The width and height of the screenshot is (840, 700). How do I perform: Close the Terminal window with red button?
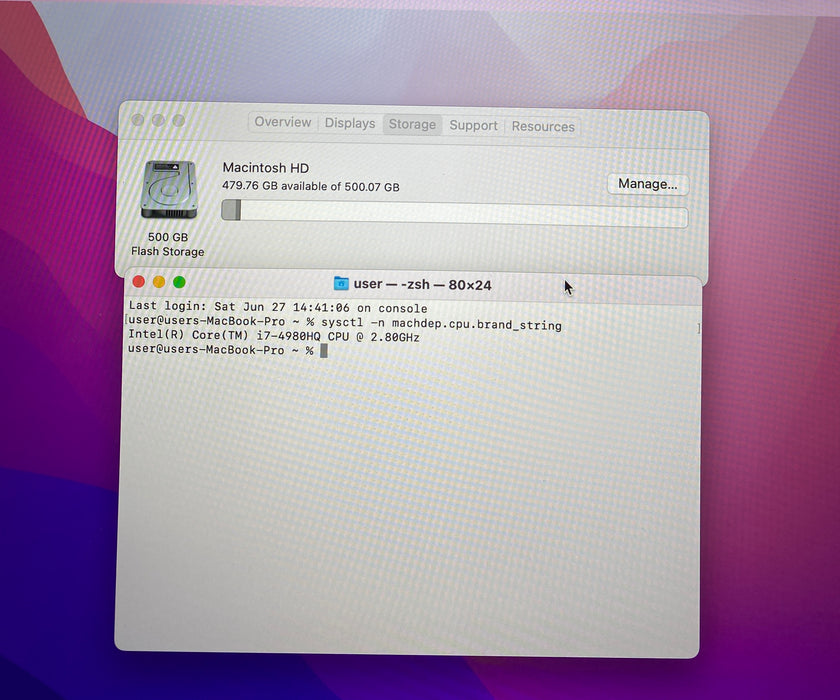click(139, 282)
